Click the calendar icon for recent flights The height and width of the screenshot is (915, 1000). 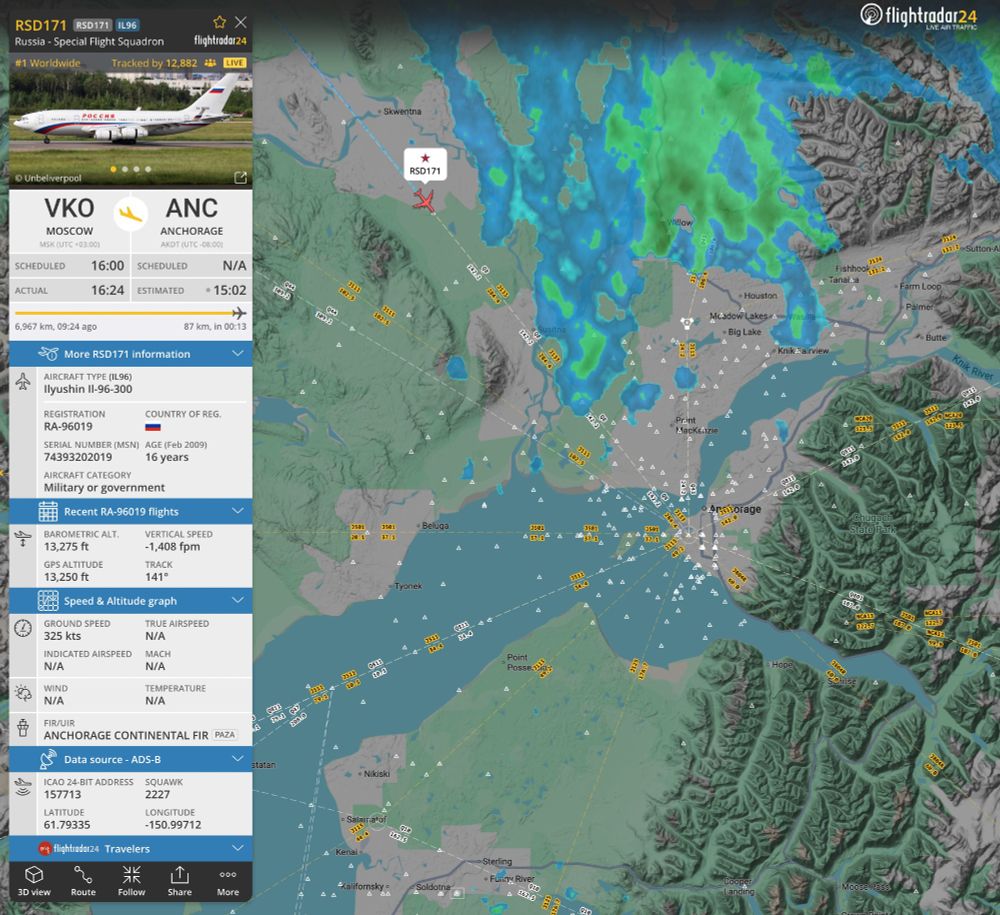48,511
